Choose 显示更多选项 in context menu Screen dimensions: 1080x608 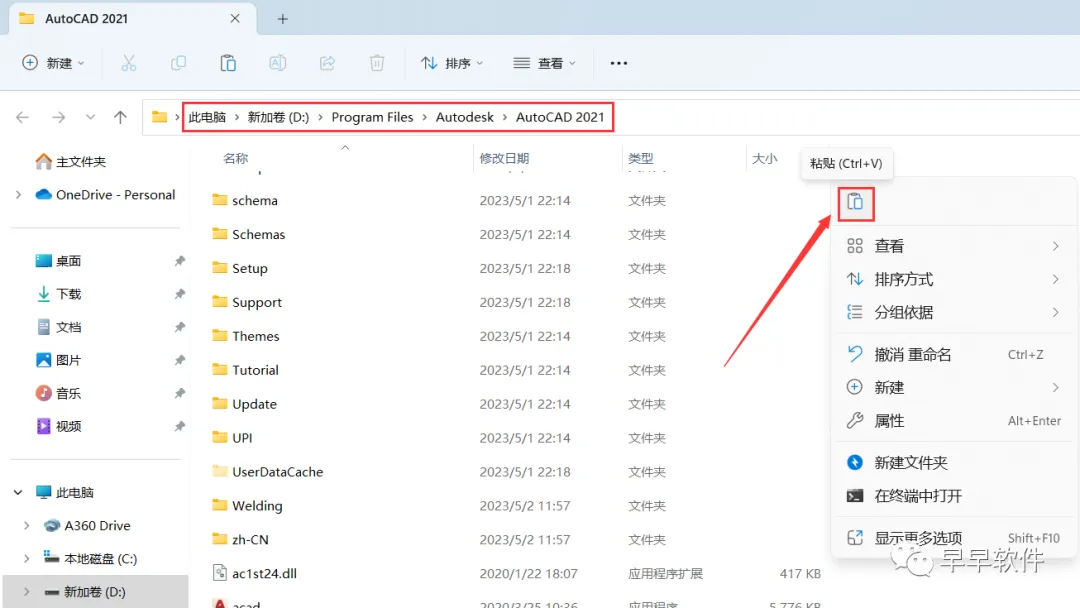(953, 538)
